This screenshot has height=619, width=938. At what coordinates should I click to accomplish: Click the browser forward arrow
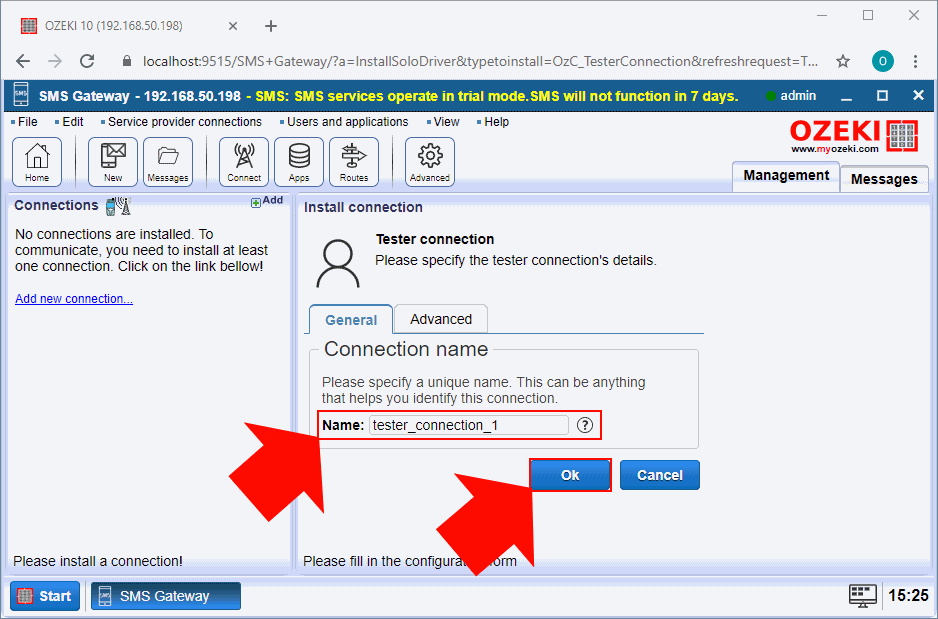(x=55, y=61)
